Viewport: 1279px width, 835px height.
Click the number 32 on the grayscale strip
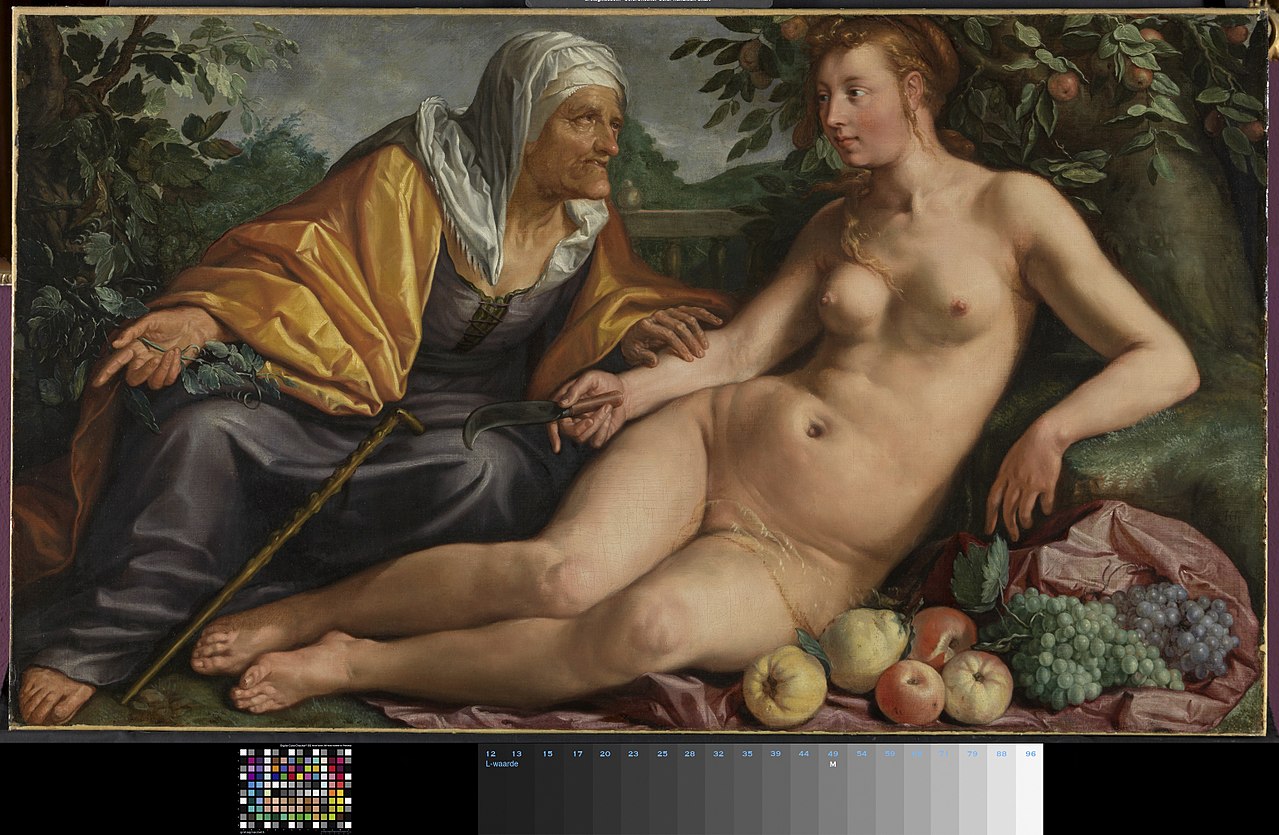click(x=718, y=753)
